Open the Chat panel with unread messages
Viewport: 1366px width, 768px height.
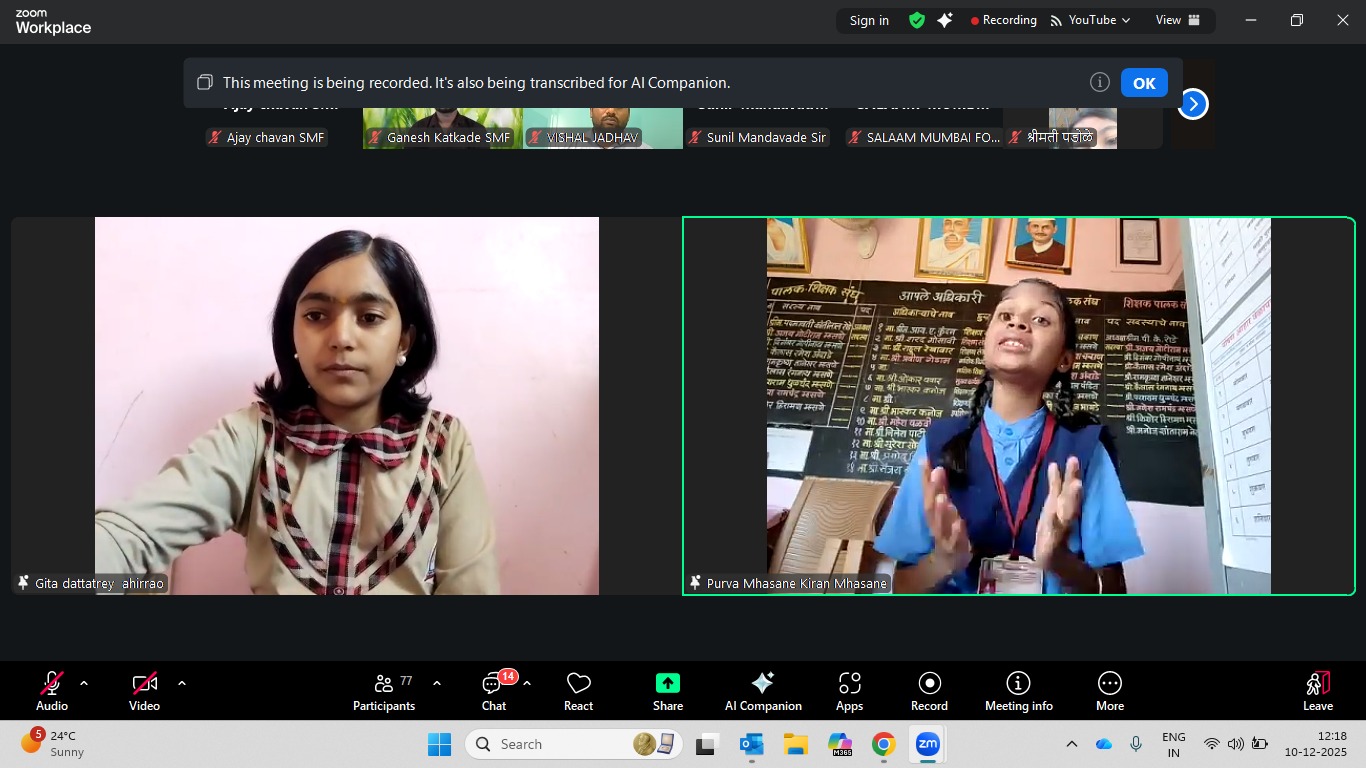494,691
